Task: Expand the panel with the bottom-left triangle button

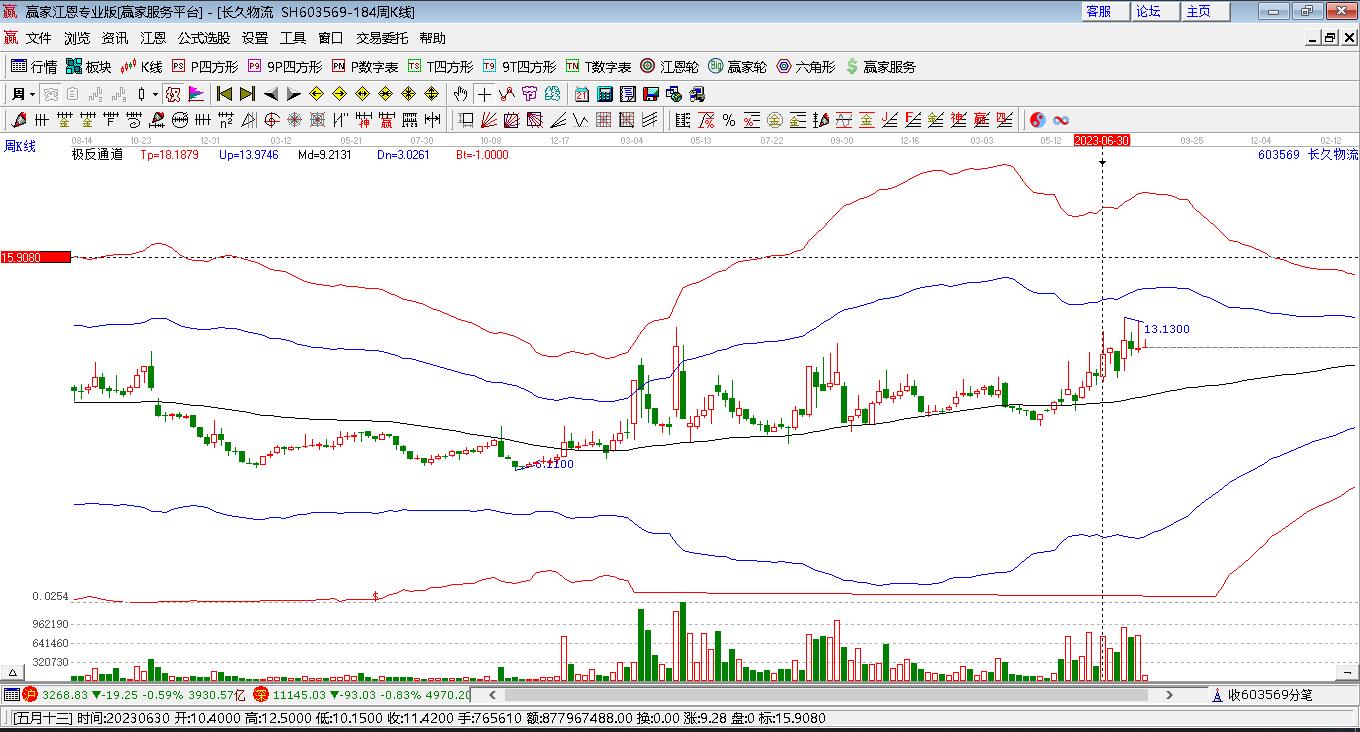Action: 13,672
